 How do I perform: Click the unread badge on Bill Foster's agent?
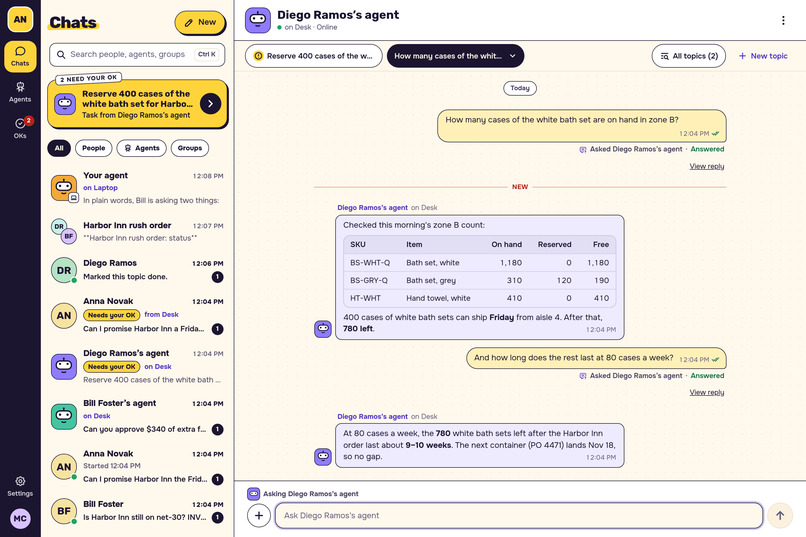point(217,430)
